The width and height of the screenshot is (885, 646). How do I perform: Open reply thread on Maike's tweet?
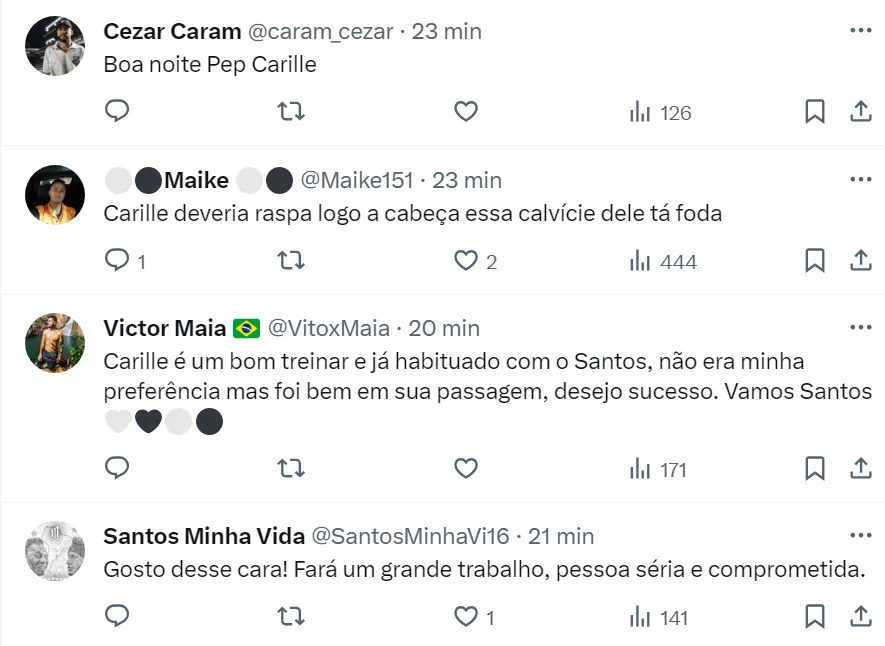(x=117, y=261)
